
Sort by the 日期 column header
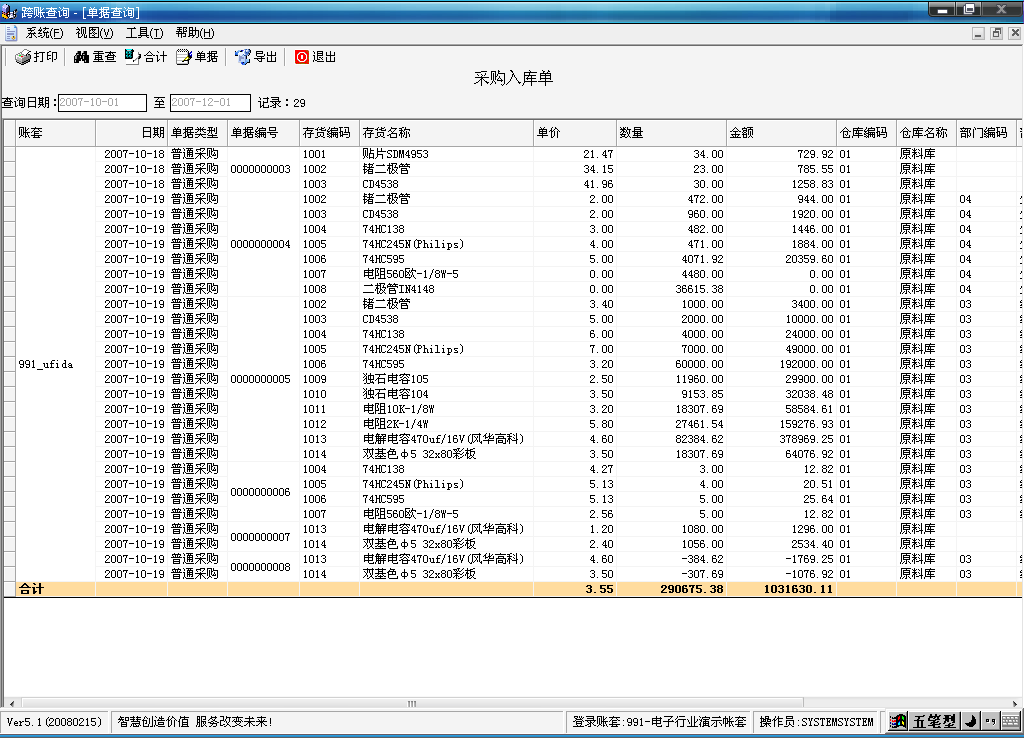(x=131, y=133)
